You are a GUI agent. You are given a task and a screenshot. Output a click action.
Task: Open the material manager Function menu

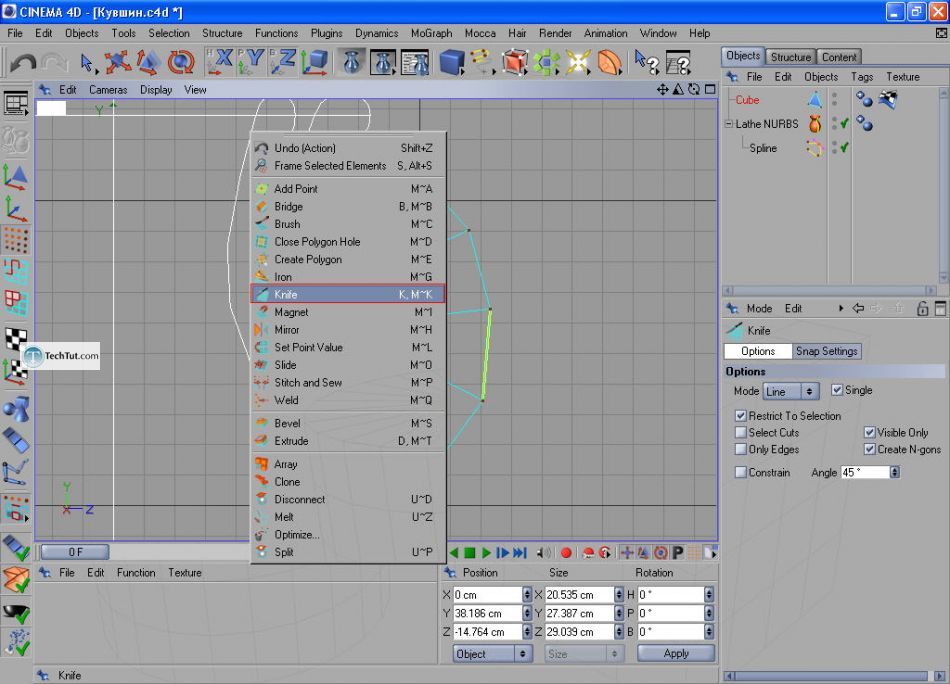point(136,573)
